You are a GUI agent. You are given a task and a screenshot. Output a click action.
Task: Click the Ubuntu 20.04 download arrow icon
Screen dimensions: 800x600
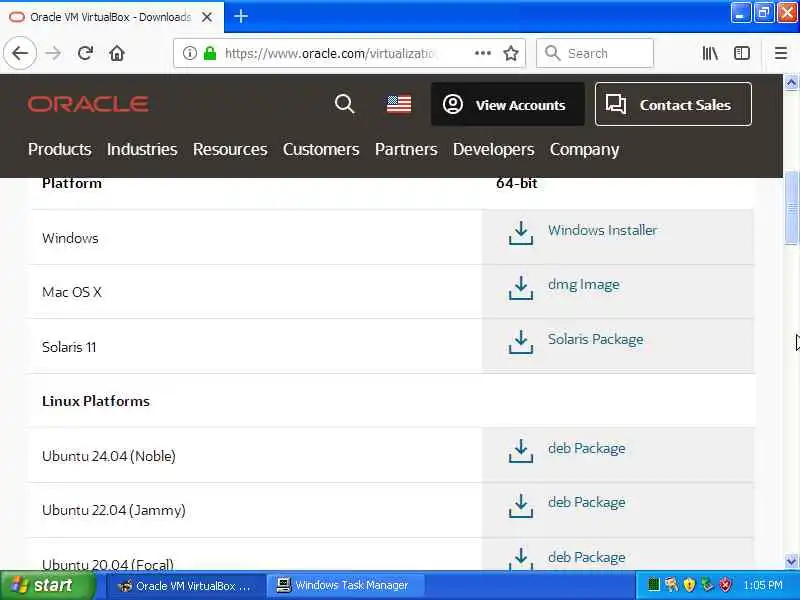coord(520,558)
